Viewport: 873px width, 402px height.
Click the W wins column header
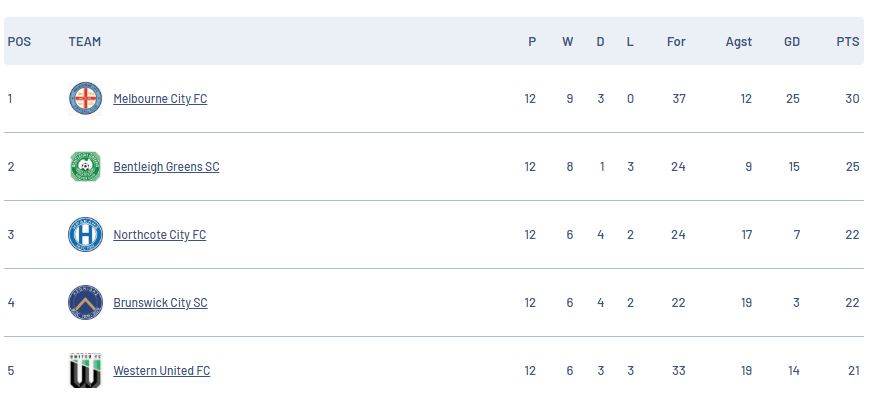pyautogui.click(x=568, y=42)
